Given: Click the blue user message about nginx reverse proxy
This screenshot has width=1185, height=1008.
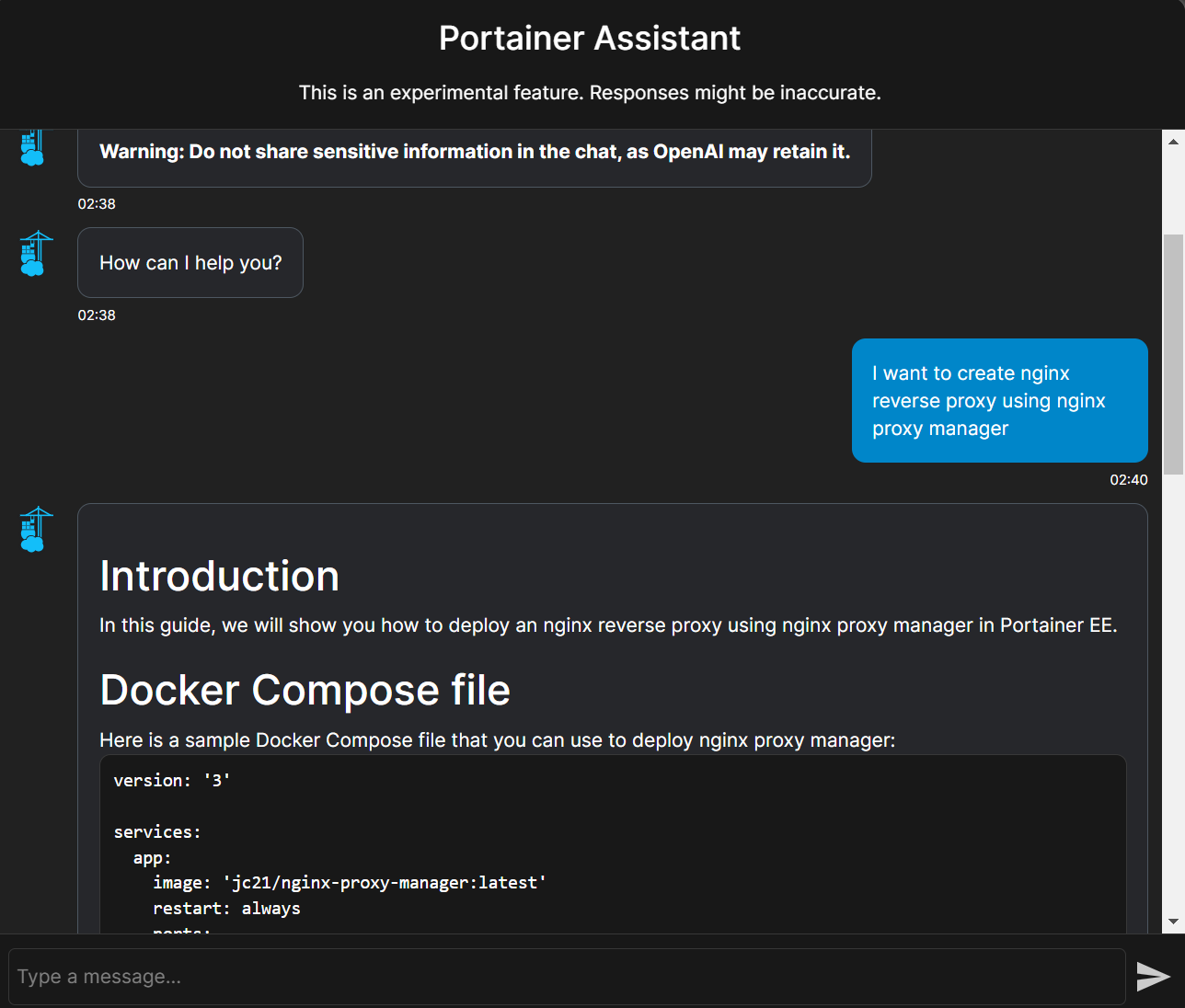Looking at the screenshot, I should 999,400.
